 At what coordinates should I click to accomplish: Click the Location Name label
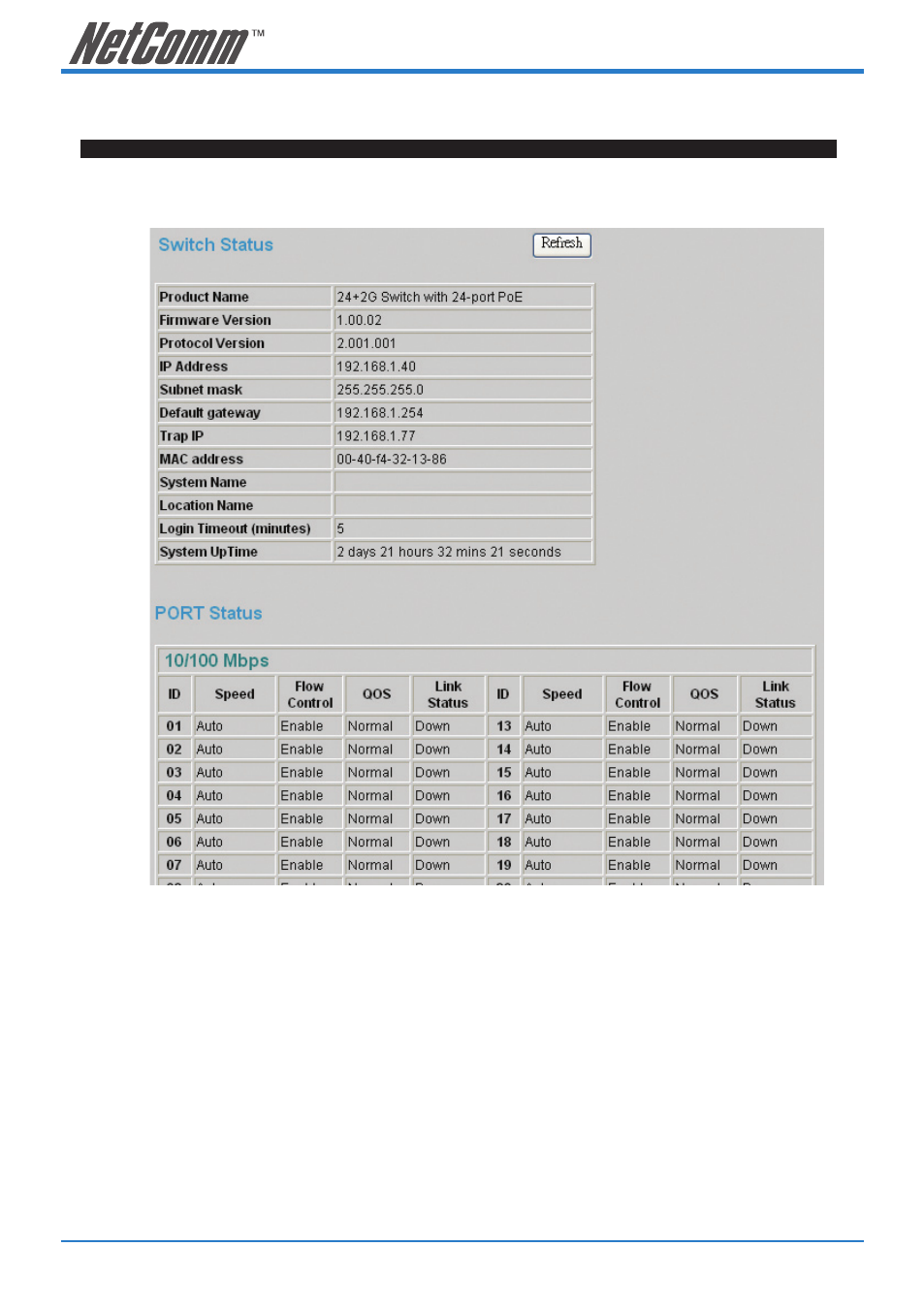[206, 506]
